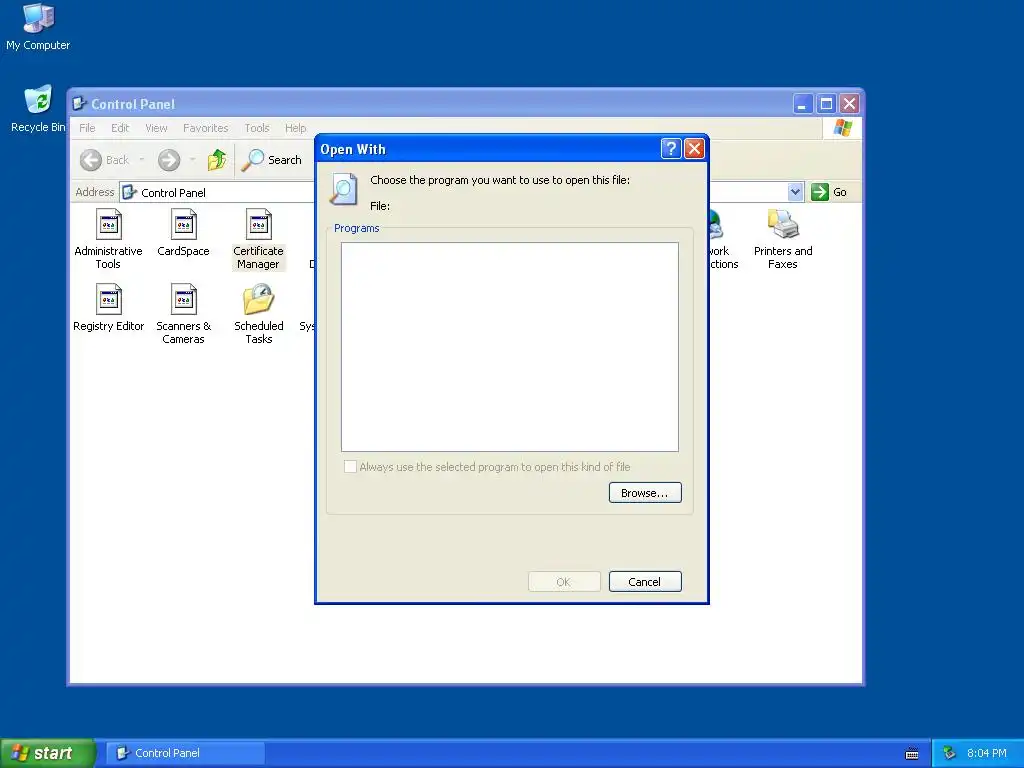The width and height of the screenshot is (1024, 768).
Task: Click the Go button next to address bar
Action: (x=829, y=192)
